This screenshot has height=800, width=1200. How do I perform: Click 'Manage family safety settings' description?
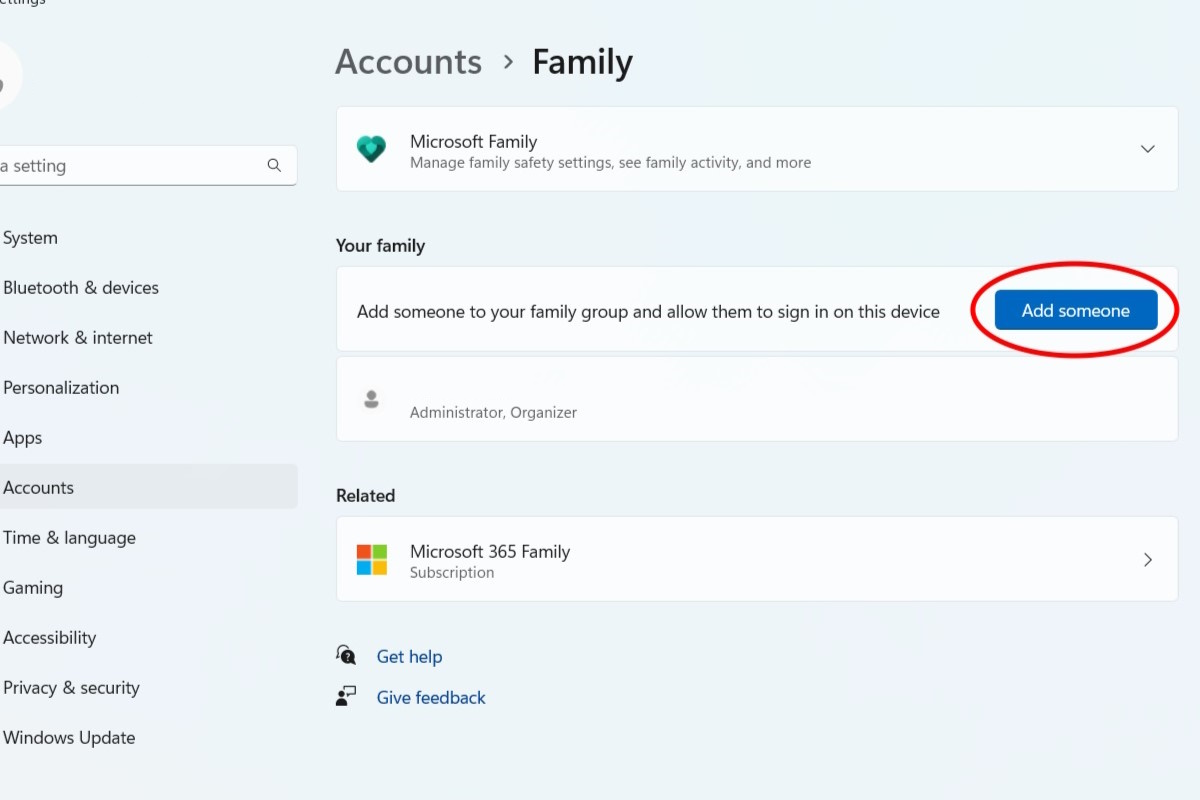pyautogui.click(x=610, y=163)
